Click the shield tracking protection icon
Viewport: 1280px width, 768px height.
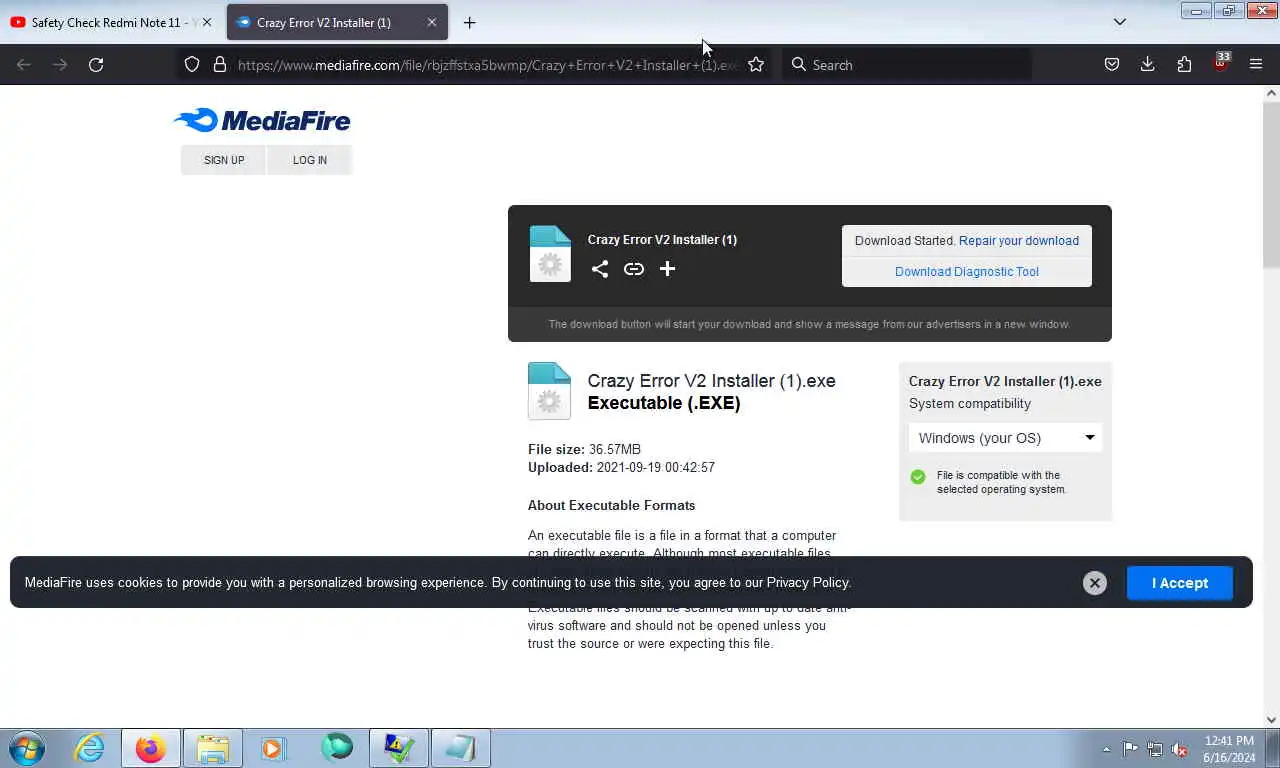coord(192,65)
